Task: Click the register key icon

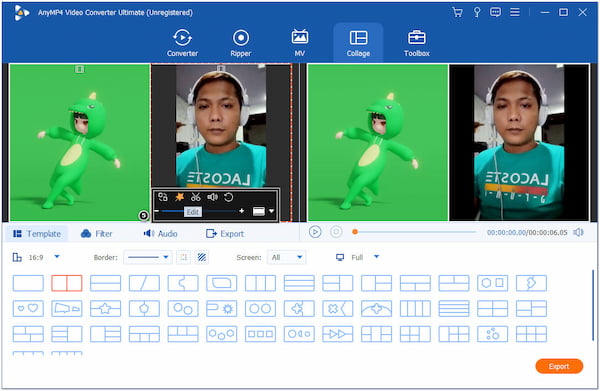Action: pyautogui.click(x=477, y=12)
